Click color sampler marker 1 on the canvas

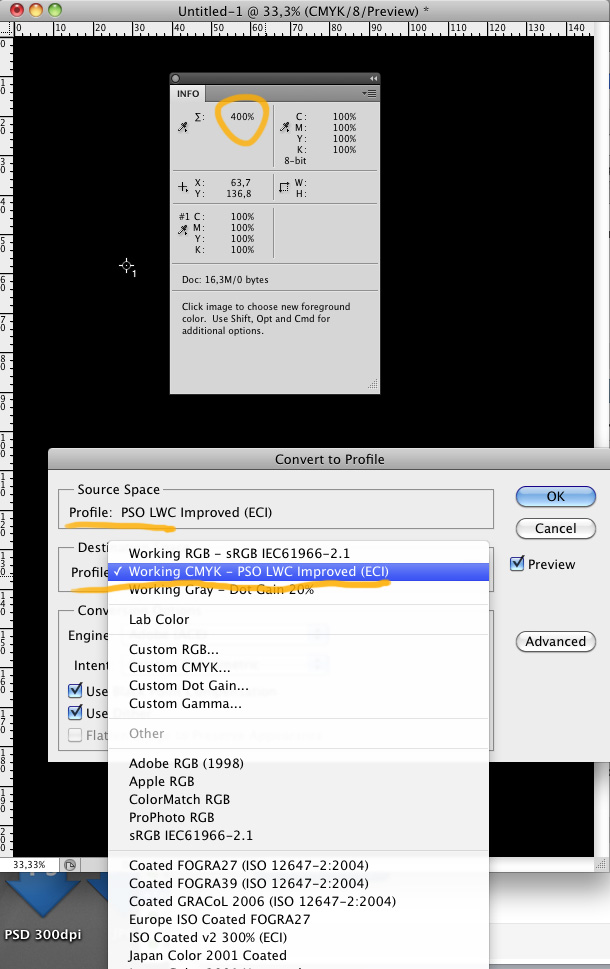coord(127,266)
